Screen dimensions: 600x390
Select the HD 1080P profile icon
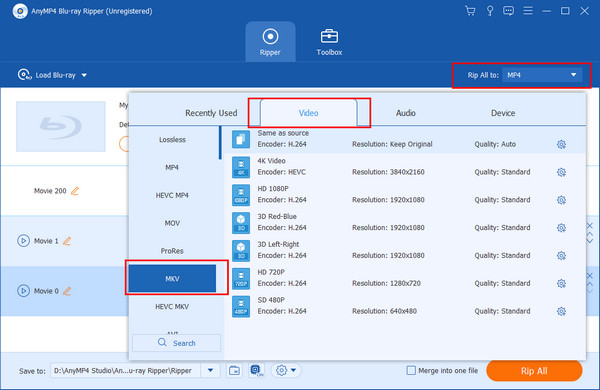coord(241,195)
